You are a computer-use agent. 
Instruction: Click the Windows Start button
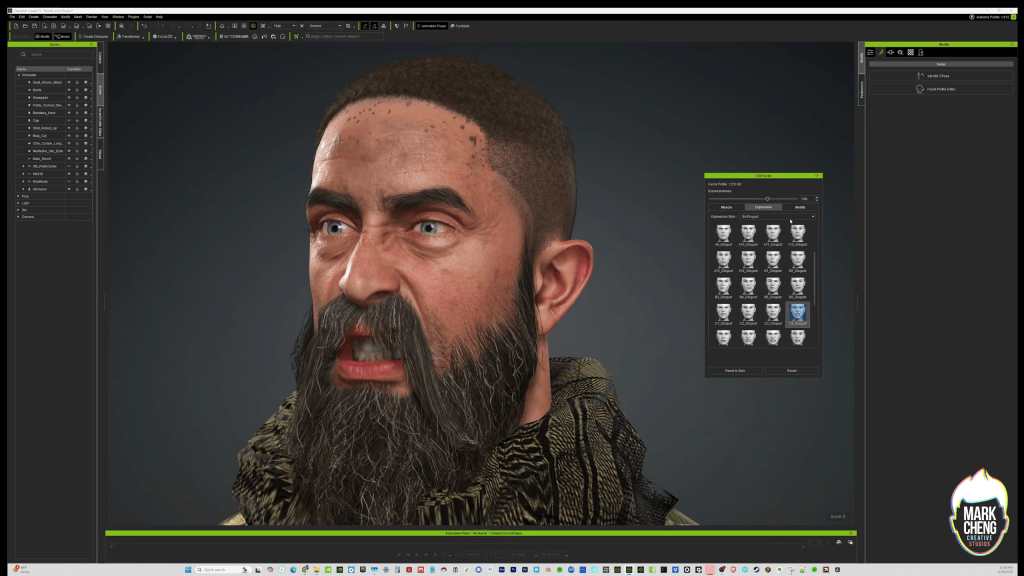tap(188, 569)
